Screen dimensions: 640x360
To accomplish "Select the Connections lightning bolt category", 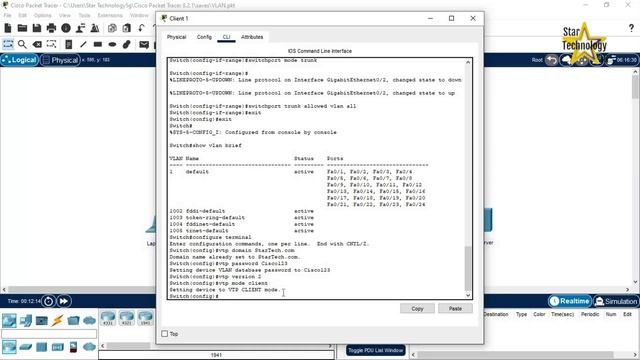I will pyautogui.click(x=57, y=320).
